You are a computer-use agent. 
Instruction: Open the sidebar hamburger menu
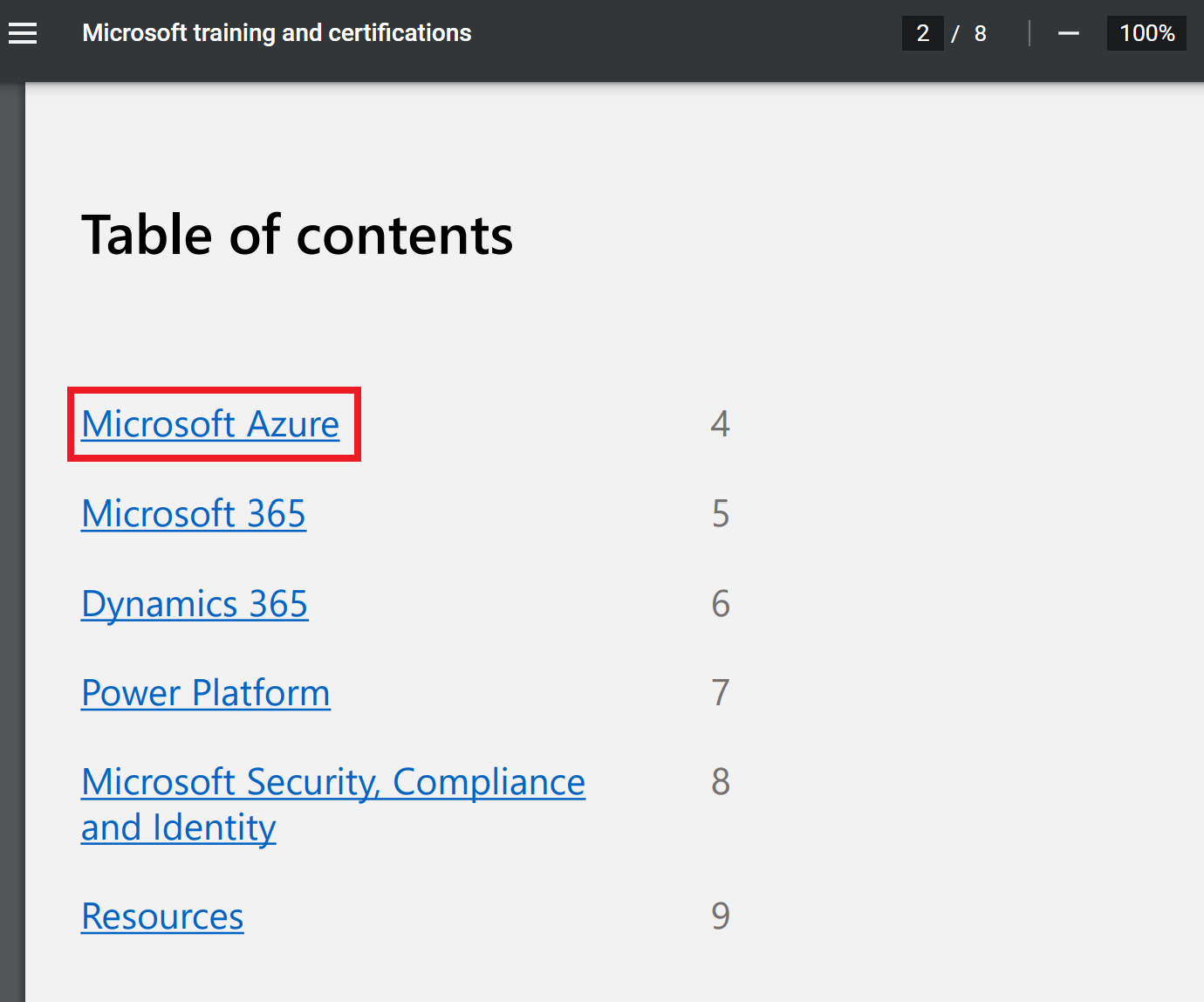pyautogui.click(x=23, y=33)
